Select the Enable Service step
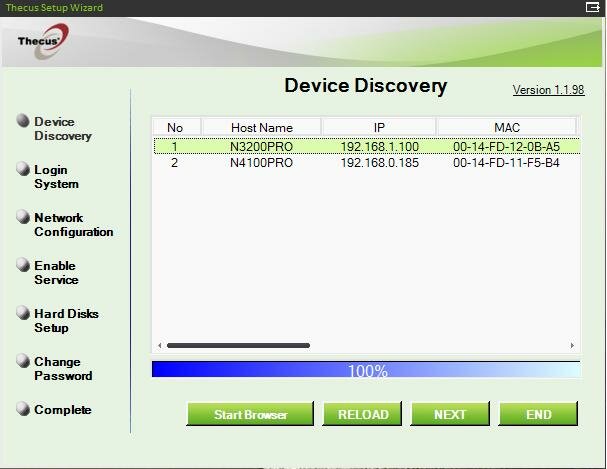Viewport: 607px width, 469px height. [x=57, y=273]
